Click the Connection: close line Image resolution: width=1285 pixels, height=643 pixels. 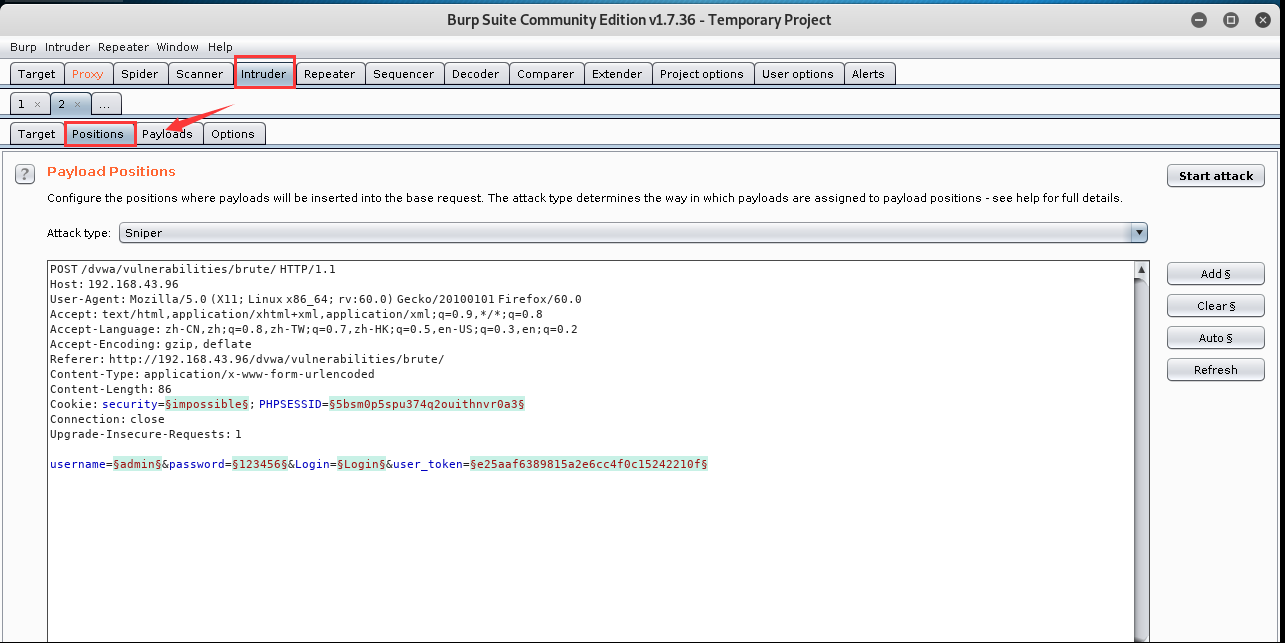pyautogui.click(x=107, y=419)
